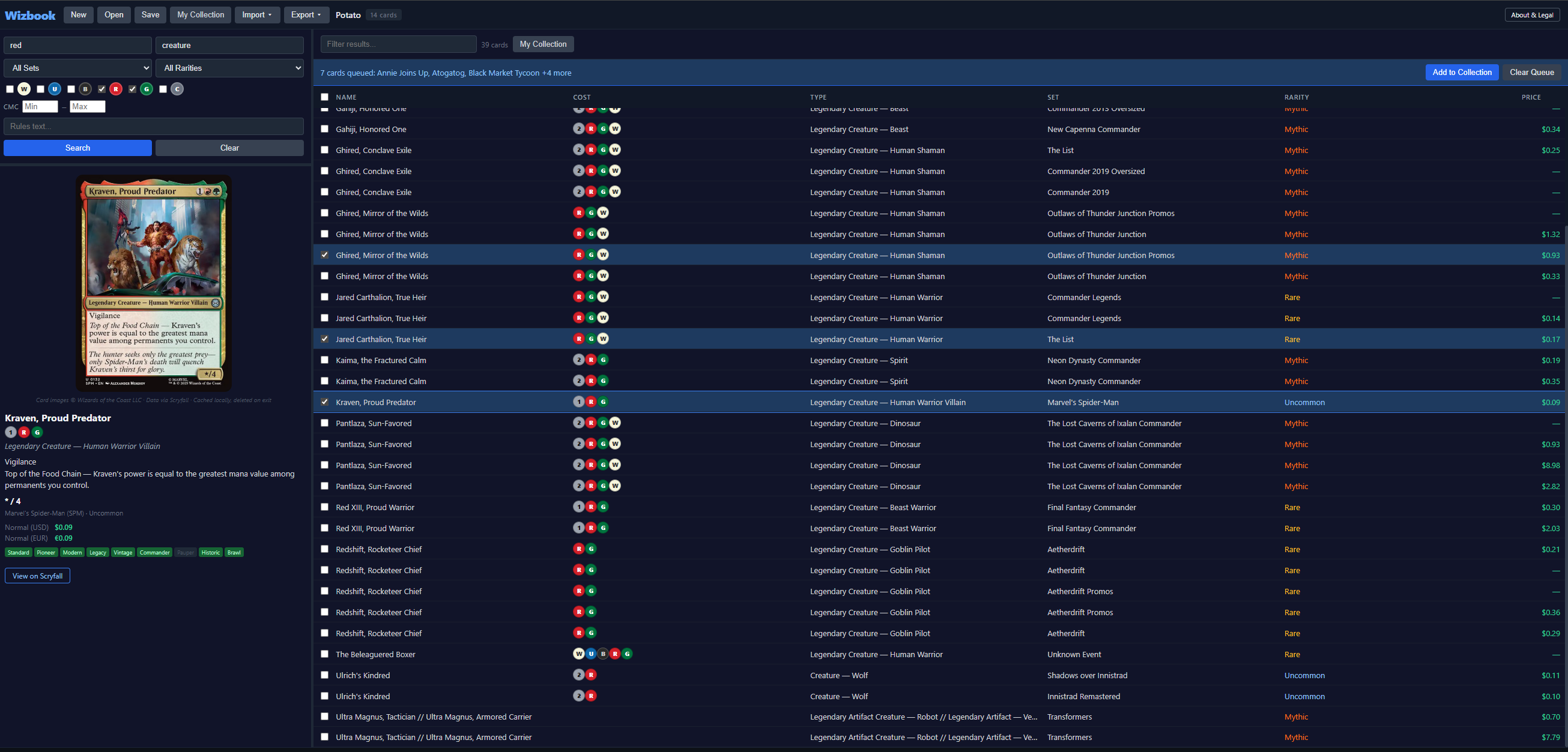Viewport: 1568px width, 752px height.
Task: Uncheck the red mana filter checkbox
Action: tap(101, 89)
